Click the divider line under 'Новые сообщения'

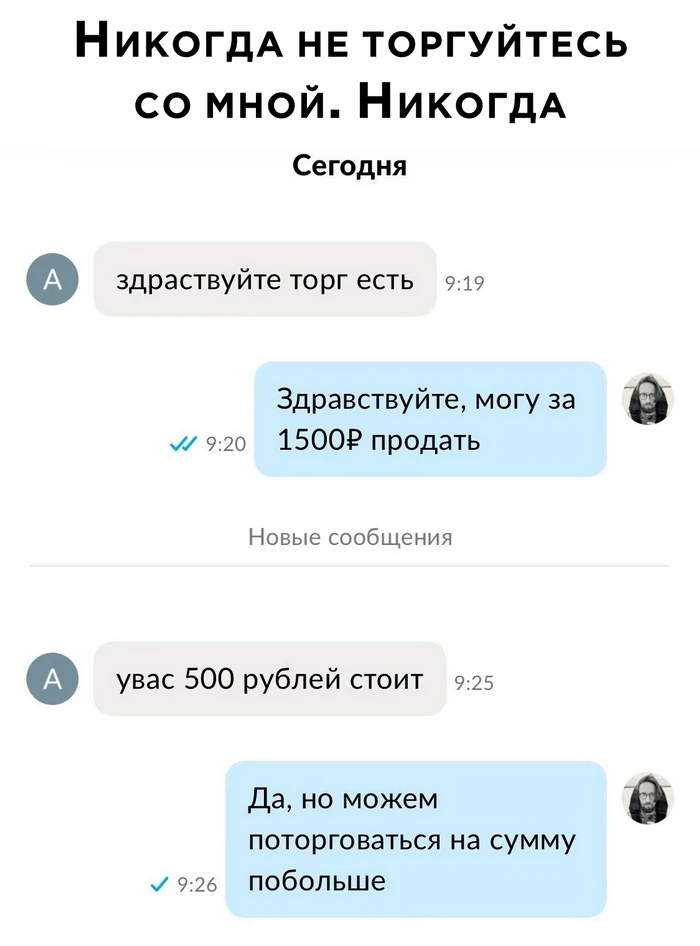point(350,566)
